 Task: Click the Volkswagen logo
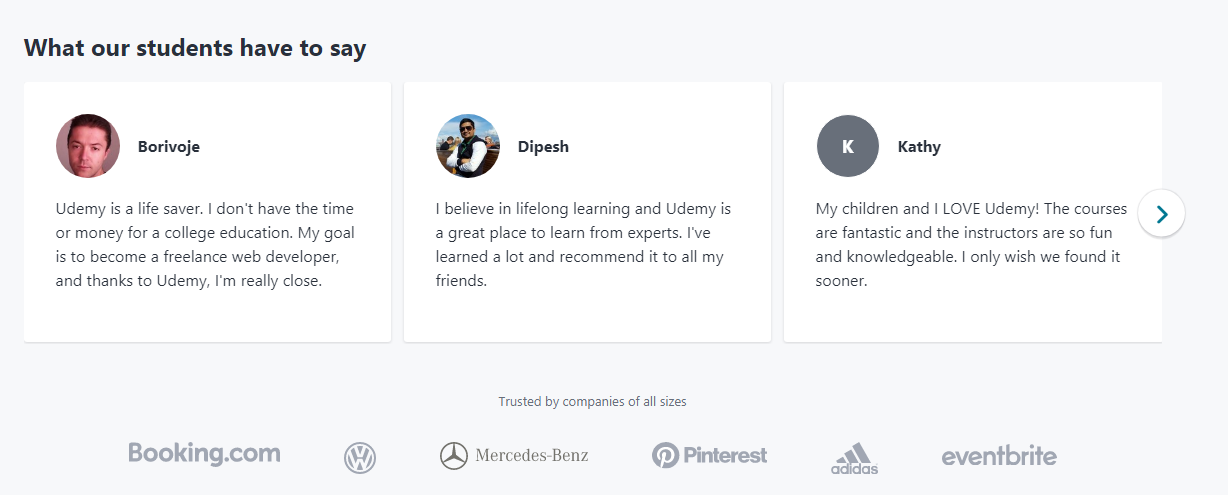[x=360, y=457]
